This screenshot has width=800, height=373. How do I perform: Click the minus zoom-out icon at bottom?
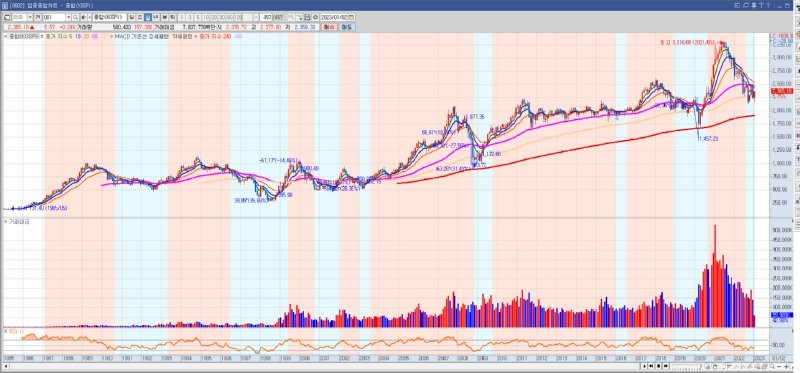click(x=779, y=366)
